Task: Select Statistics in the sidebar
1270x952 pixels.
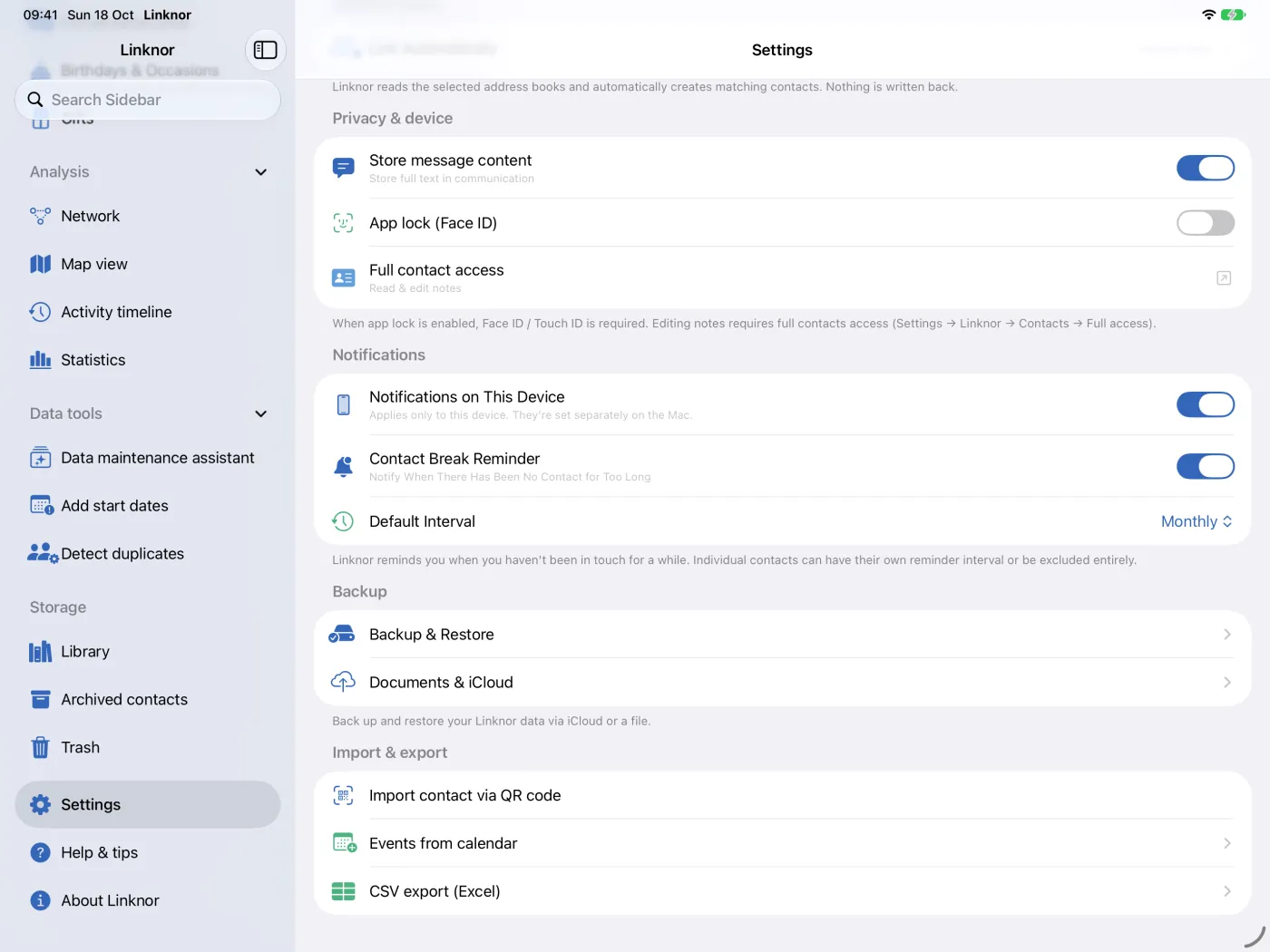Action: click(148, 360)
